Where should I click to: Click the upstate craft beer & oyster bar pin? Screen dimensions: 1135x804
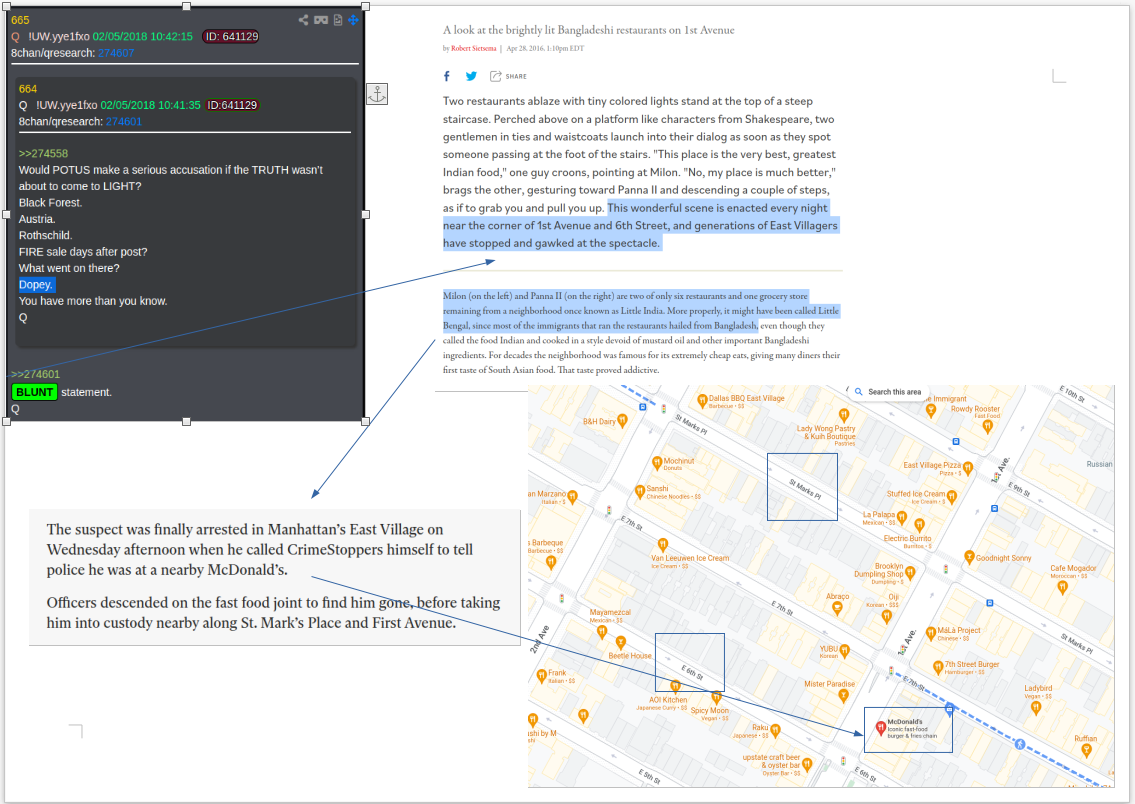(806, 763)
